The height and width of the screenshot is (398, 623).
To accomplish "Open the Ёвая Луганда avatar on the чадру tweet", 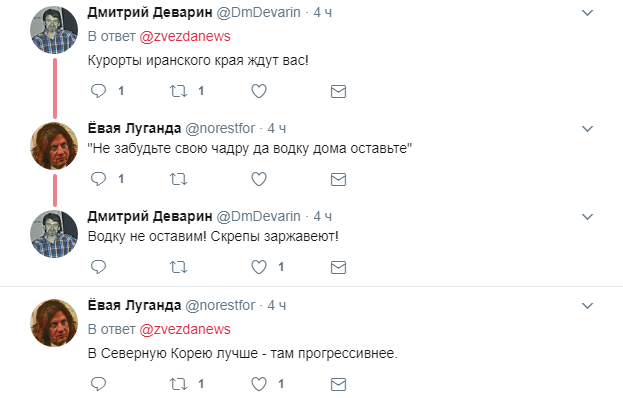I will tap(54, 146).
